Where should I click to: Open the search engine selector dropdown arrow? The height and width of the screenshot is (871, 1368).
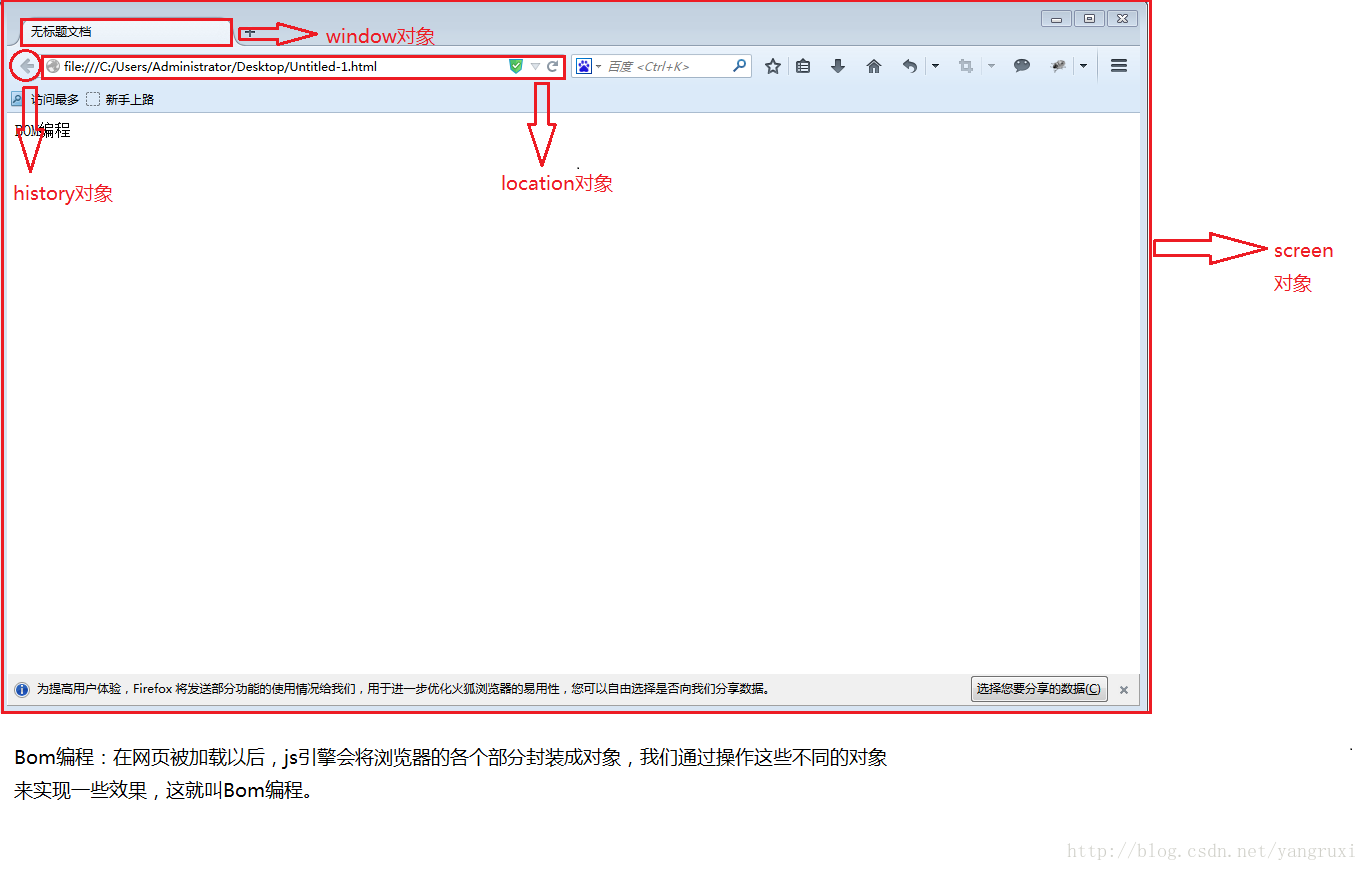click(x=598, y=67)
